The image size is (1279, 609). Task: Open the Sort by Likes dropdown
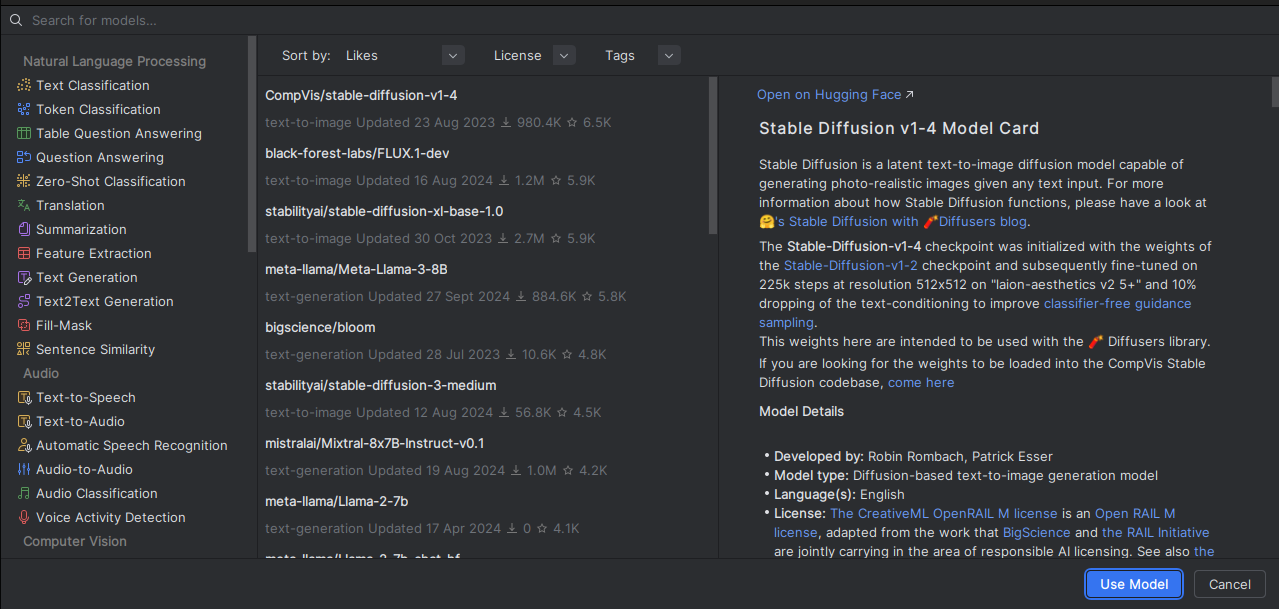point(453,56)
